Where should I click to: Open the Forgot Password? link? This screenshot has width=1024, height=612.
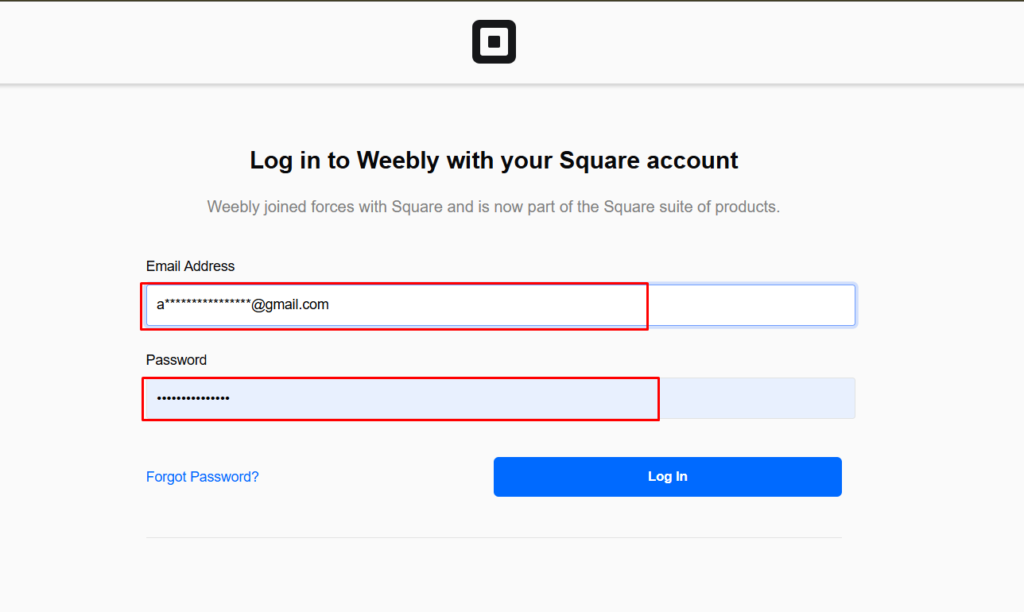click(202, 477)
